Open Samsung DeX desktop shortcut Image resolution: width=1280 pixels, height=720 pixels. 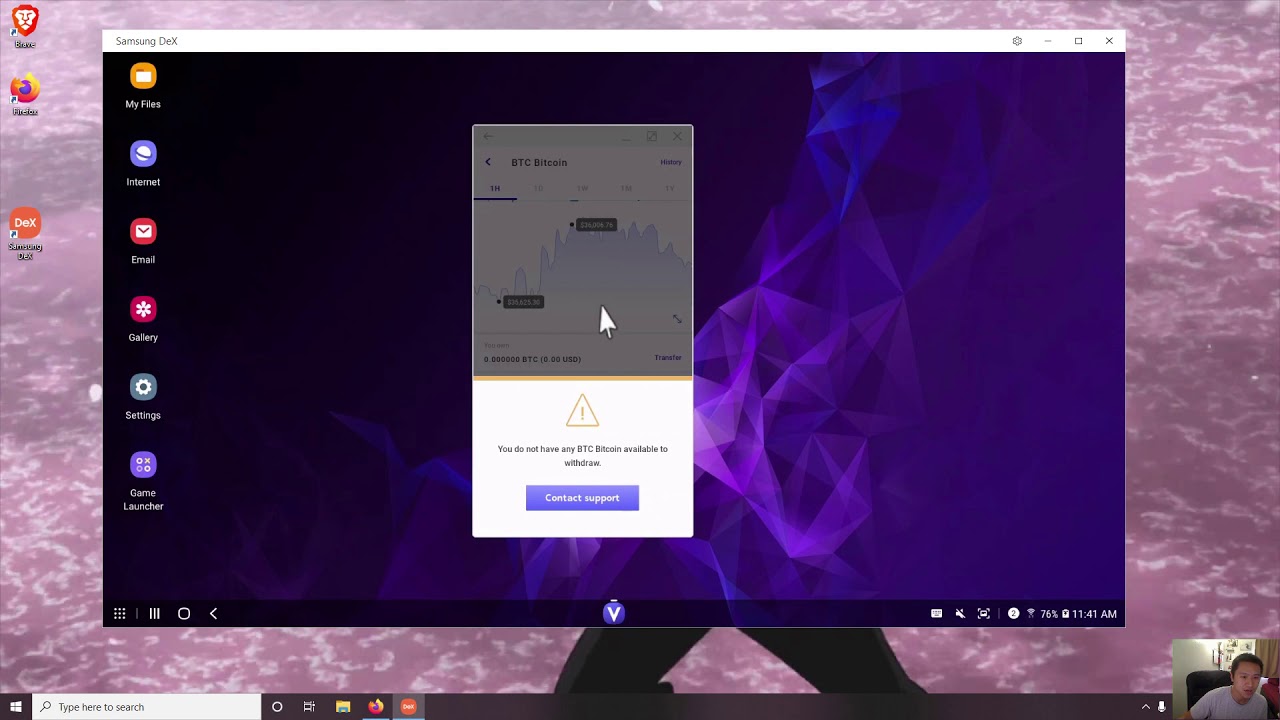pos(25,235)
